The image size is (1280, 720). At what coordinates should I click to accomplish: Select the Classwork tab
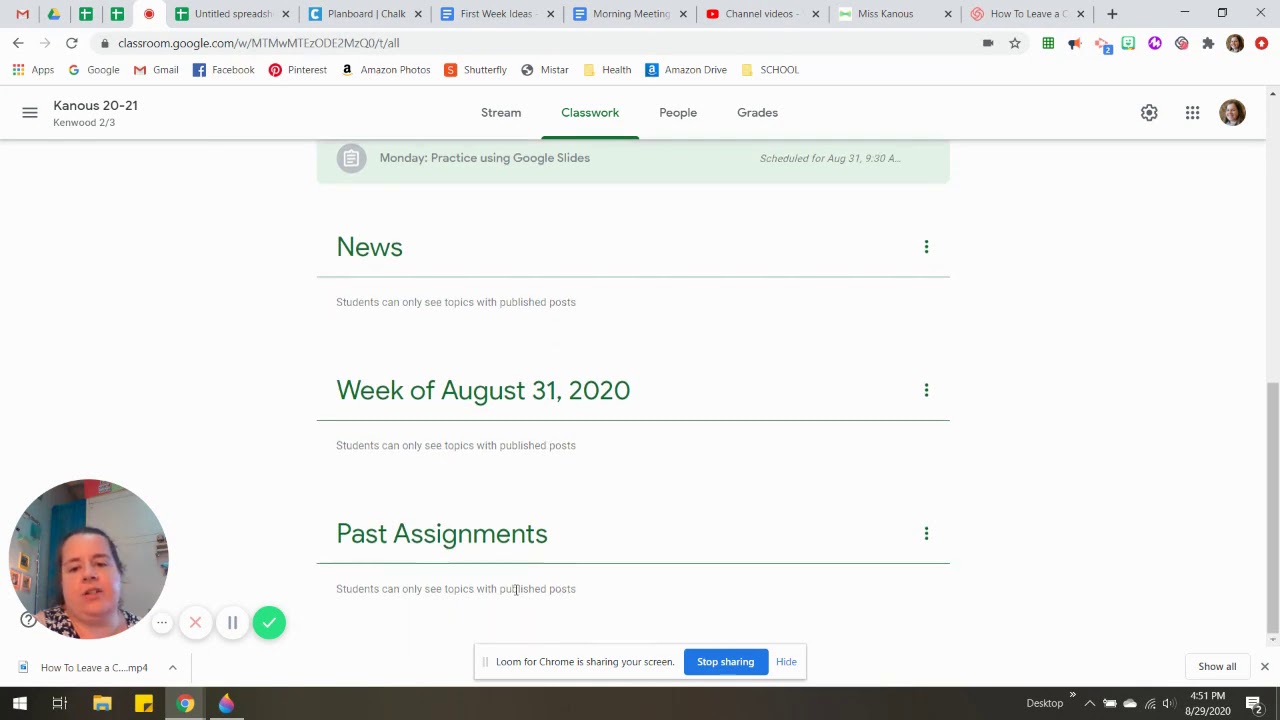pos(590,113)
